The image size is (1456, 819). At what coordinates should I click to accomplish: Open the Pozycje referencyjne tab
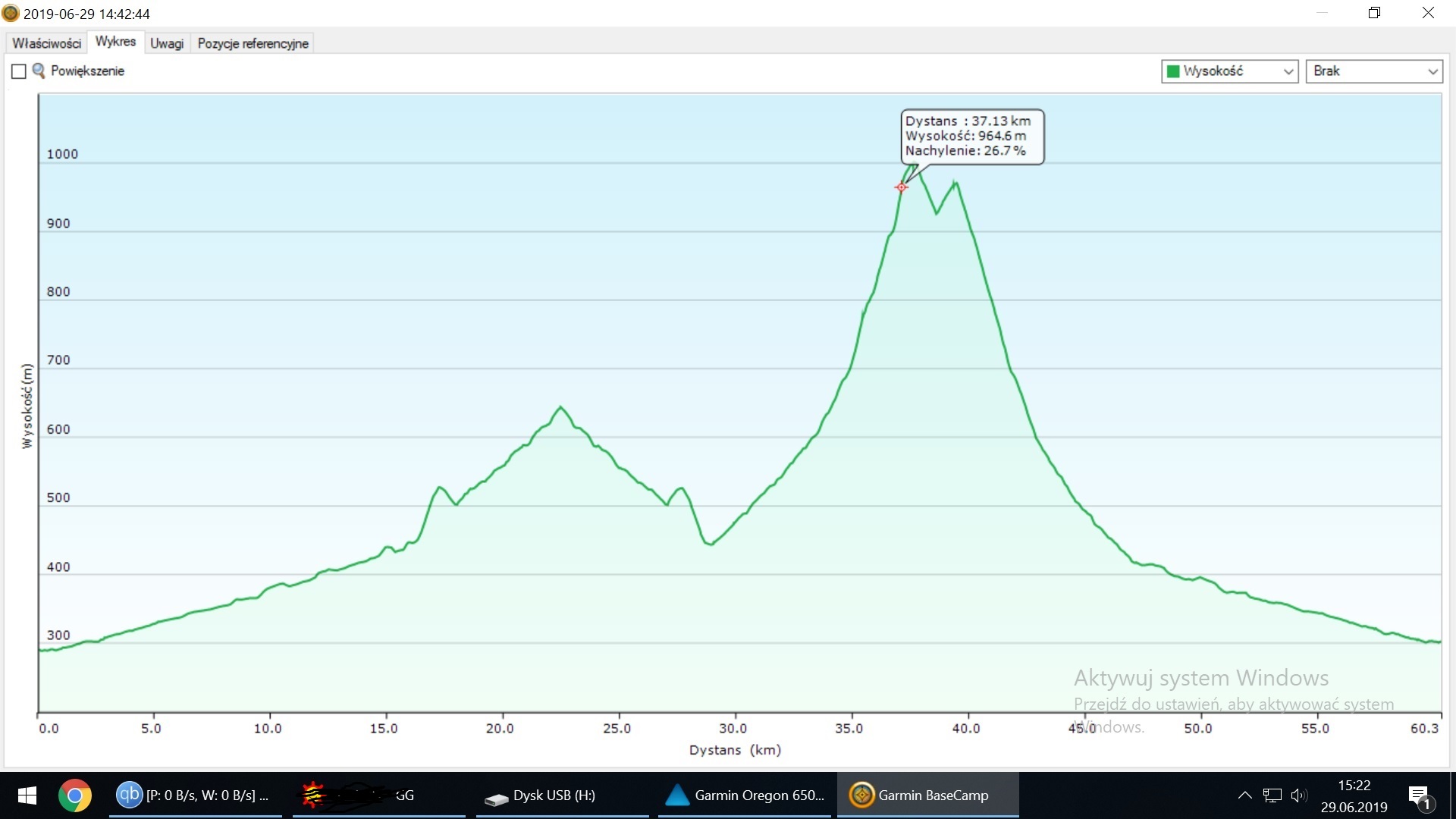click(253, 43)
